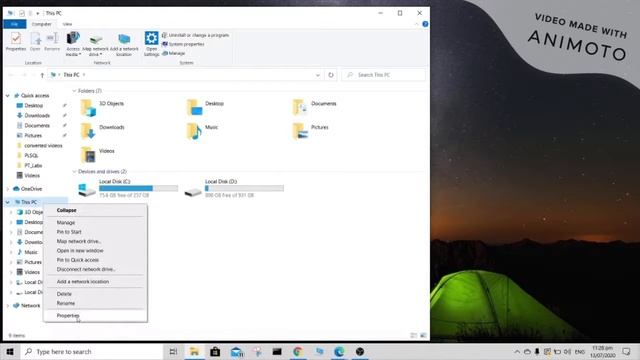Screen dimensions: 640x360
Task: Click the Refresh button by address bar
Action: point(331,75)
